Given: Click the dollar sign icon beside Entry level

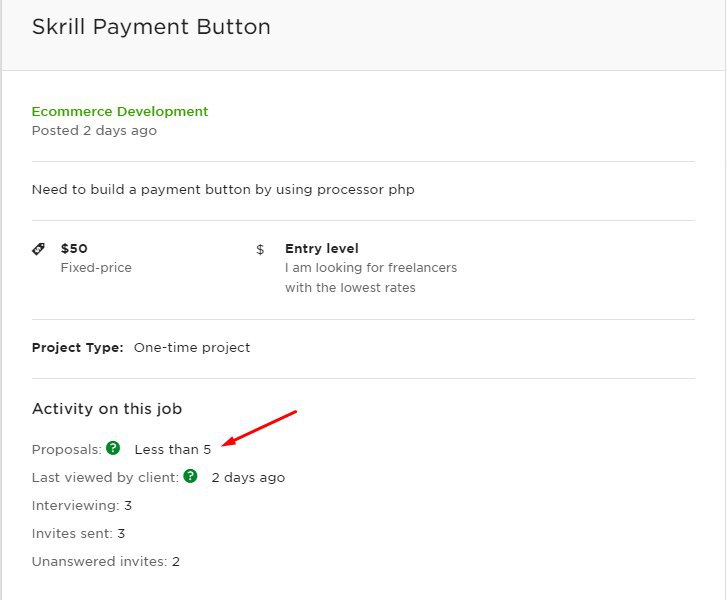Looking at the screenshot, I should click(260, 250).
